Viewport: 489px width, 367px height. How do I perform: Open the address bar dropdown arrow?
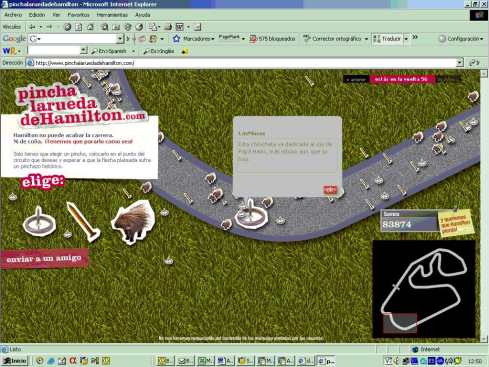460,62
